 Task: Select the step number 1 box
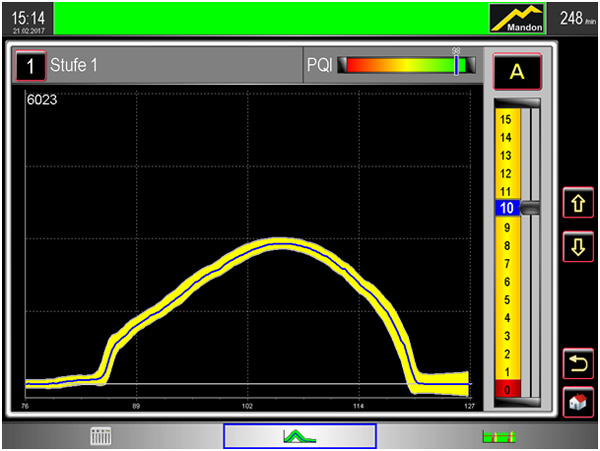point(31,67)
